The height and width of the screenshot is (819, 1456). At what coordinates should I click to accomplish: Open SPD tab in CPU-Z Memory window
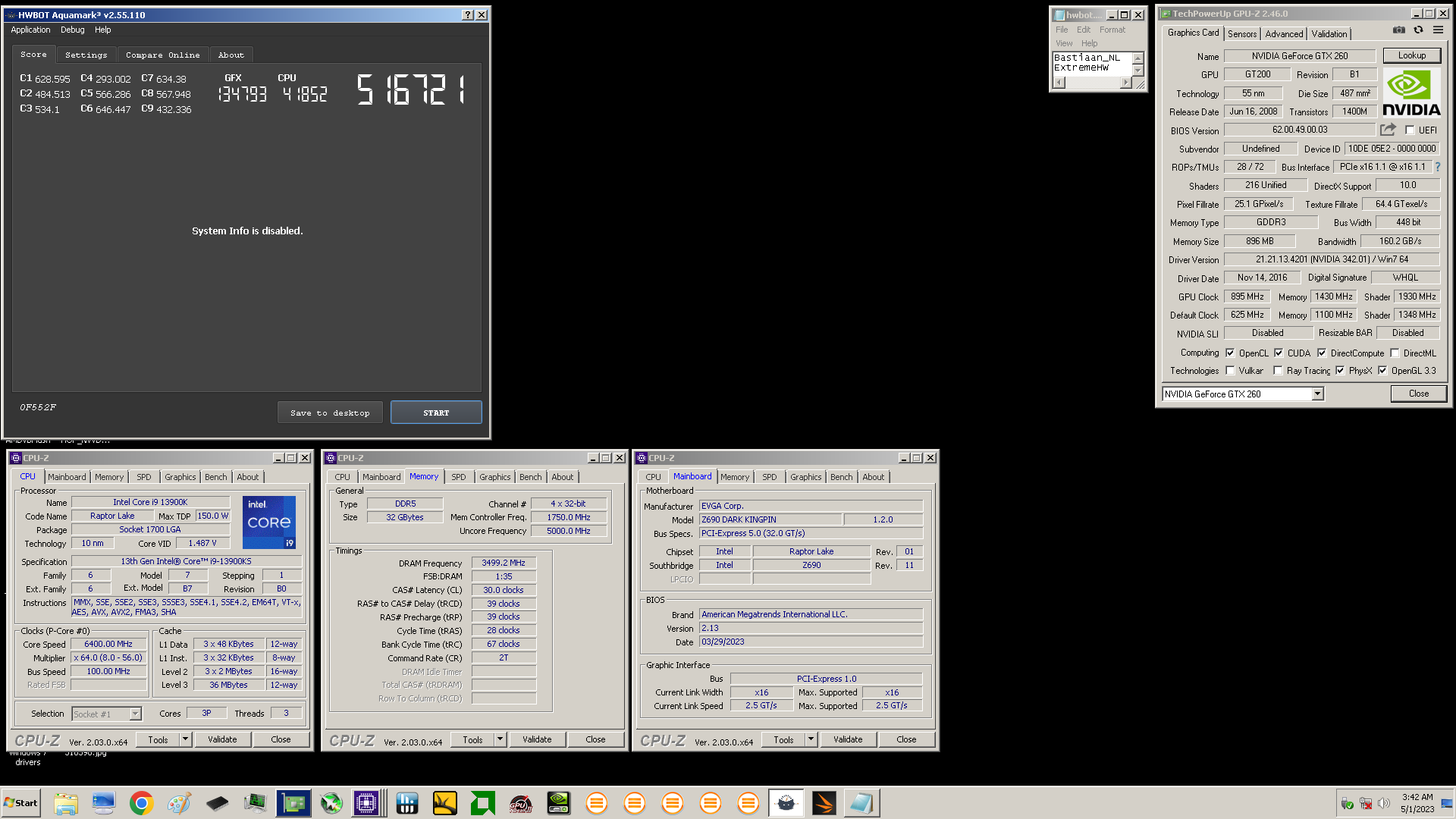(x=459, y=477)
